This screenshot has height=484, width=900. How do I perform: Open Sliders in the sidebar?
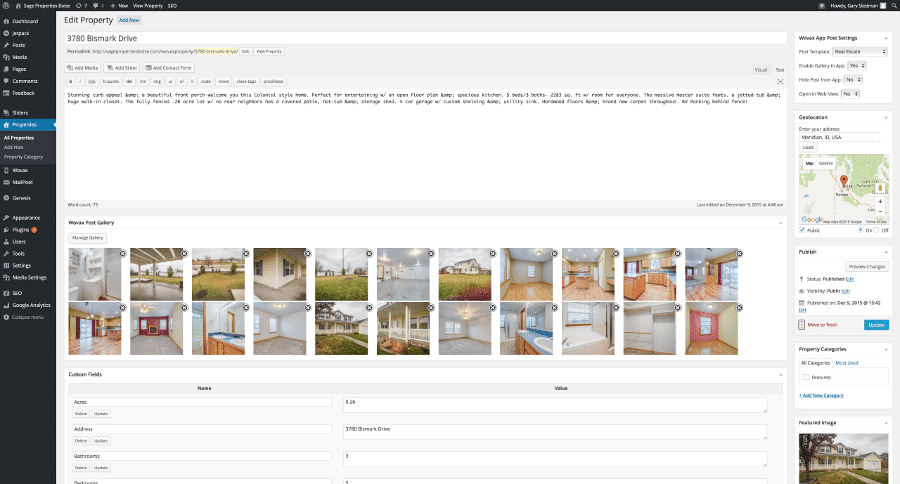coord(20,113)
